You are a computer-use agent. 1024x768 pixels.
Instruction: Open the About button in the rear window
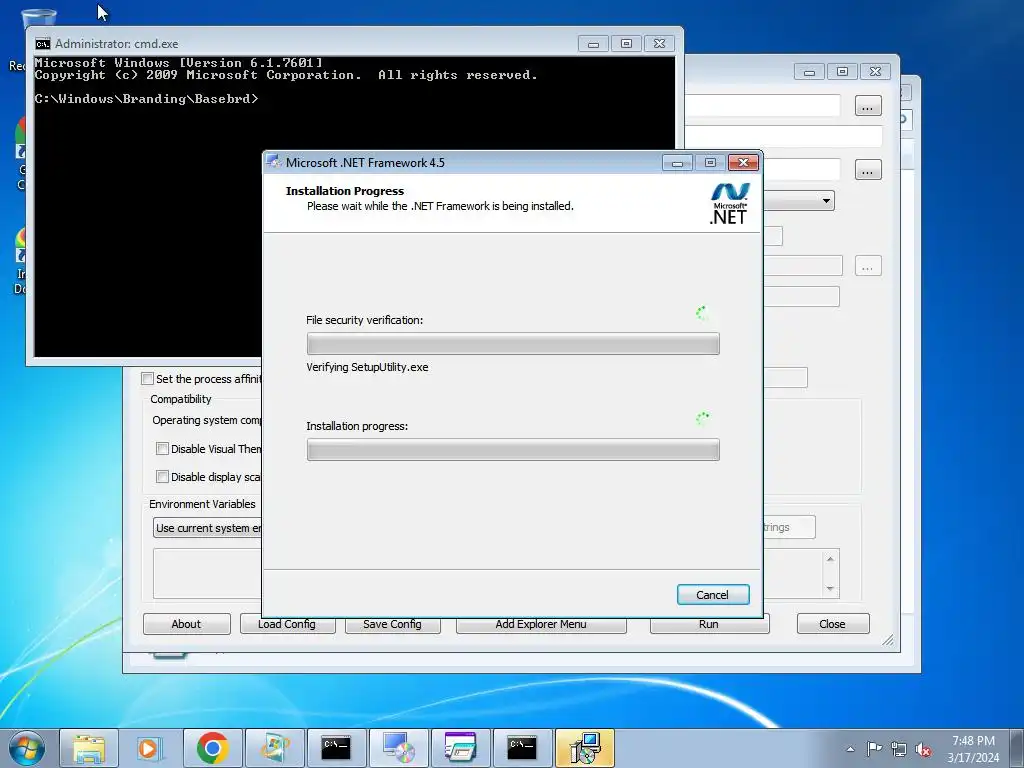pos(186,624)
